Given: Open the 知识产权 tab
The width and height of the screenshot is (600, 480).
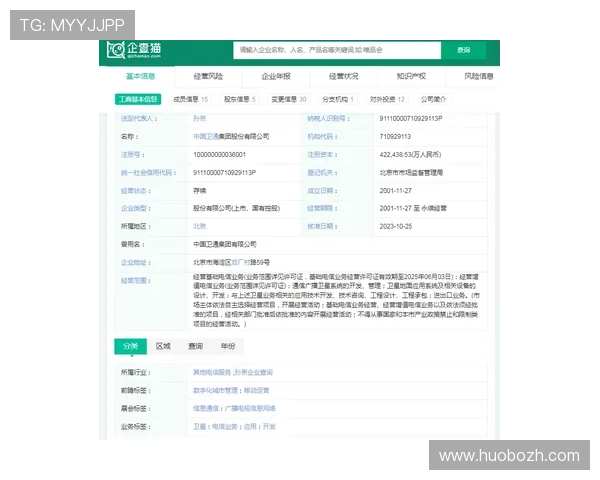Looking at the screenshot, I should tap(411, 76).
